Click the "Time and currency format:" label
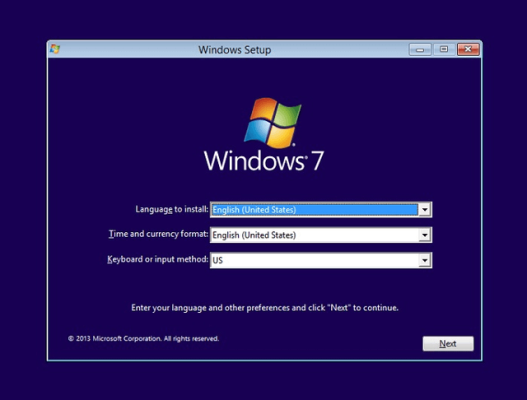The height and width of the screenshot is (400, 527). 158,234
